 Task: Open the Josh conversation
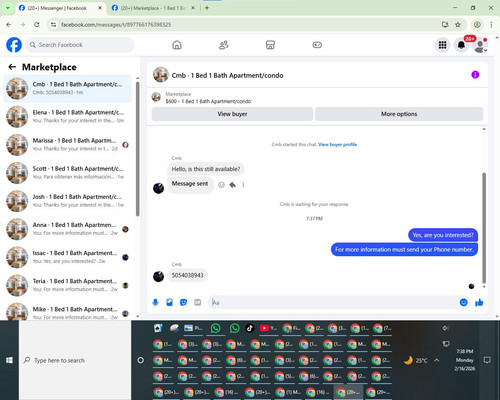(x=67, y=201)
